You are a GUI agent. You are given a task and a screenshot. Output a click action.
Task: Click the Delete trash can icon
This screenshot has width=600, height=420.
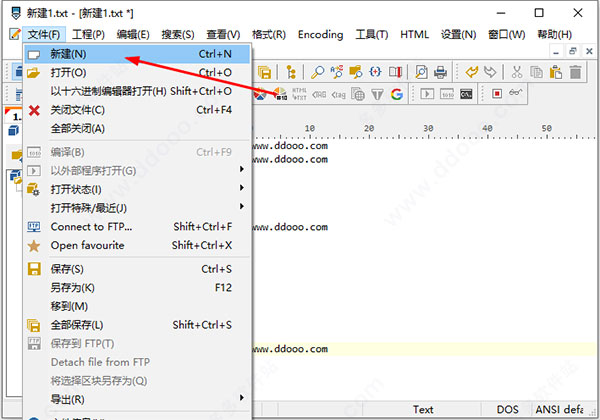575,72
